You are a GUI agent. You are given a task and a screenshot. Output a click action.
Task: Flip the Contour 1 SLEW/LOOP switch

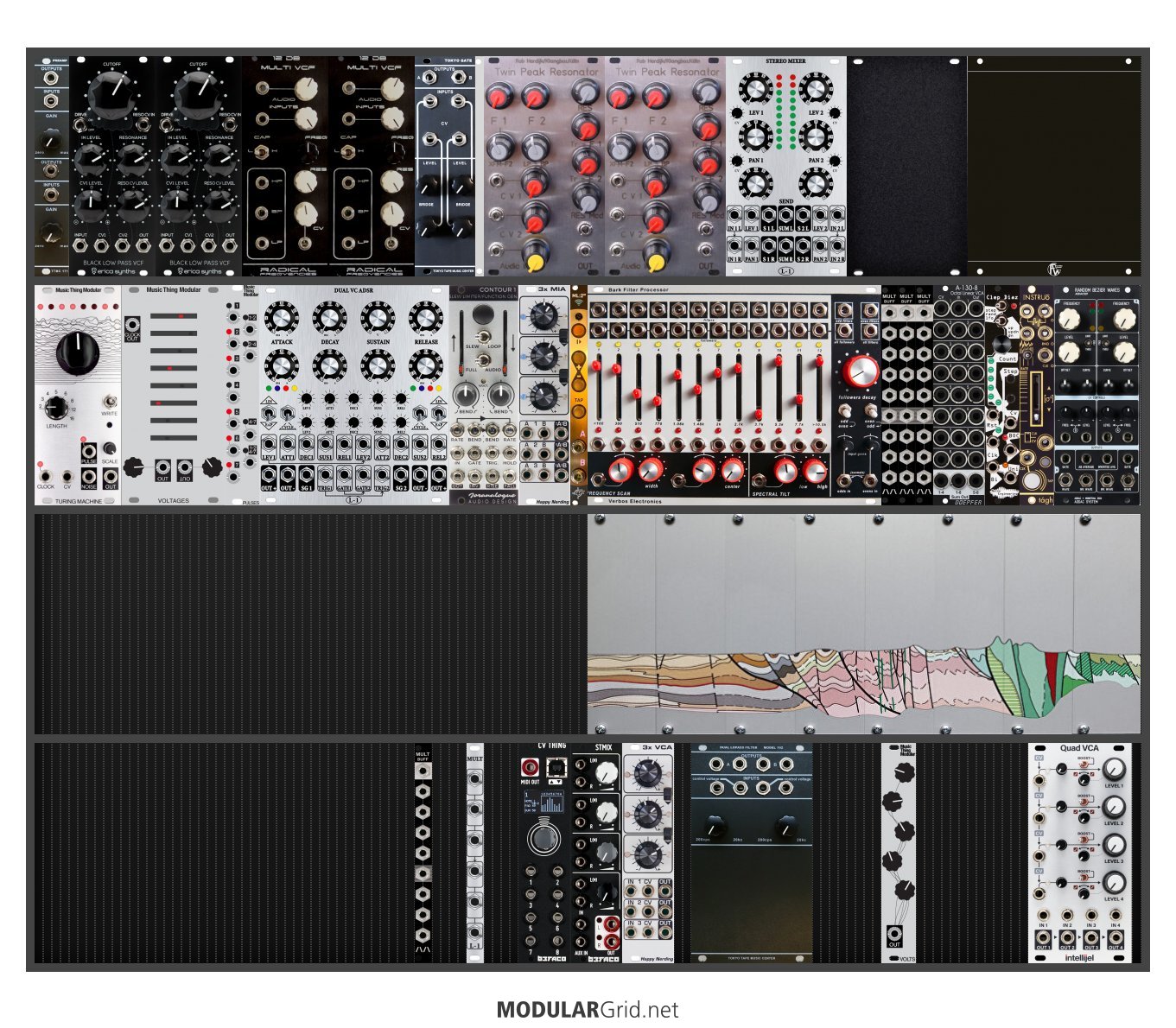tap(483, 337)
